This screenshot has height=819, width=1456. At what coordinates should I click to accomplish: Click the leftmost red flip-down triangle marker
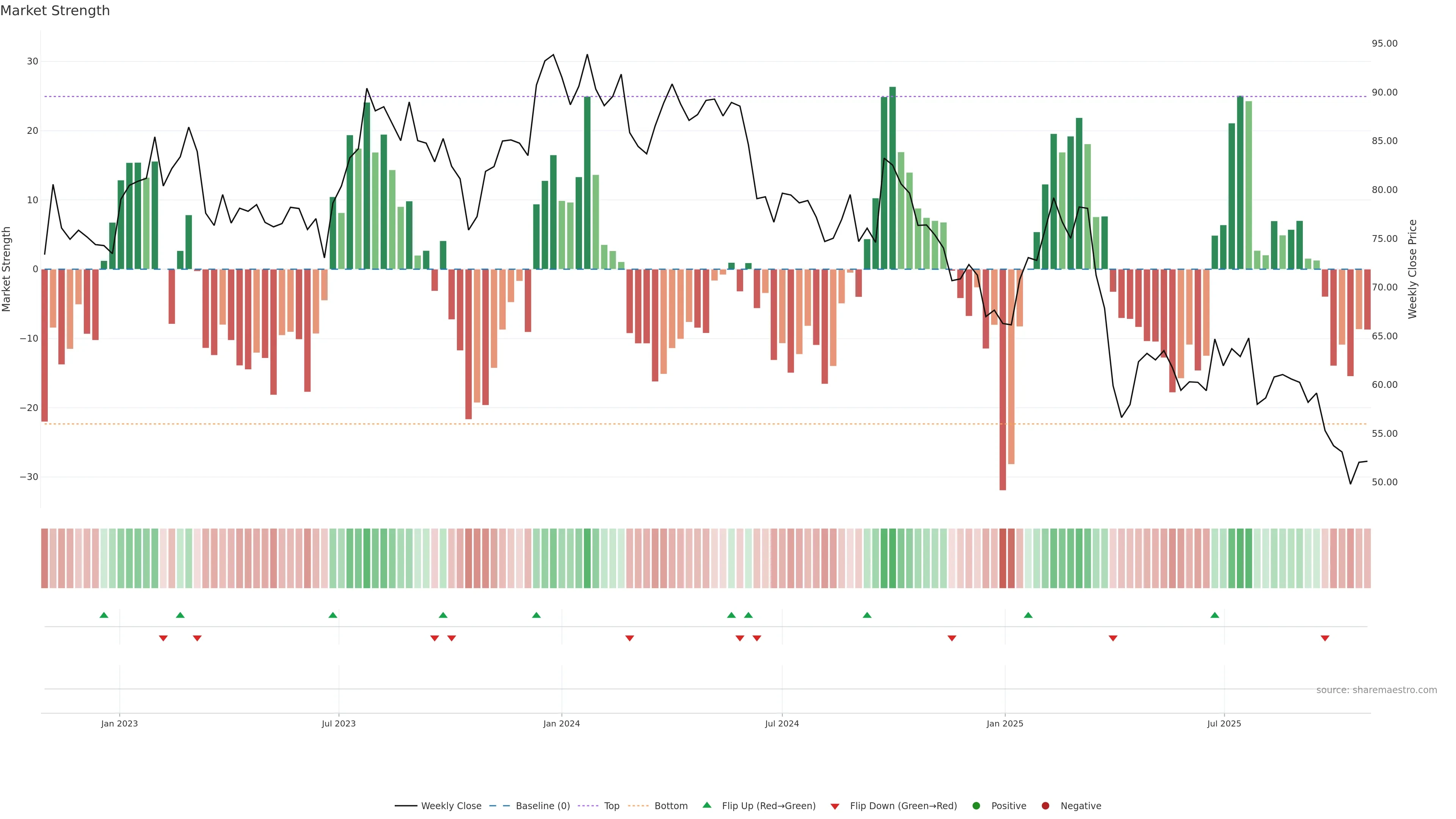[x=163, y=638]
